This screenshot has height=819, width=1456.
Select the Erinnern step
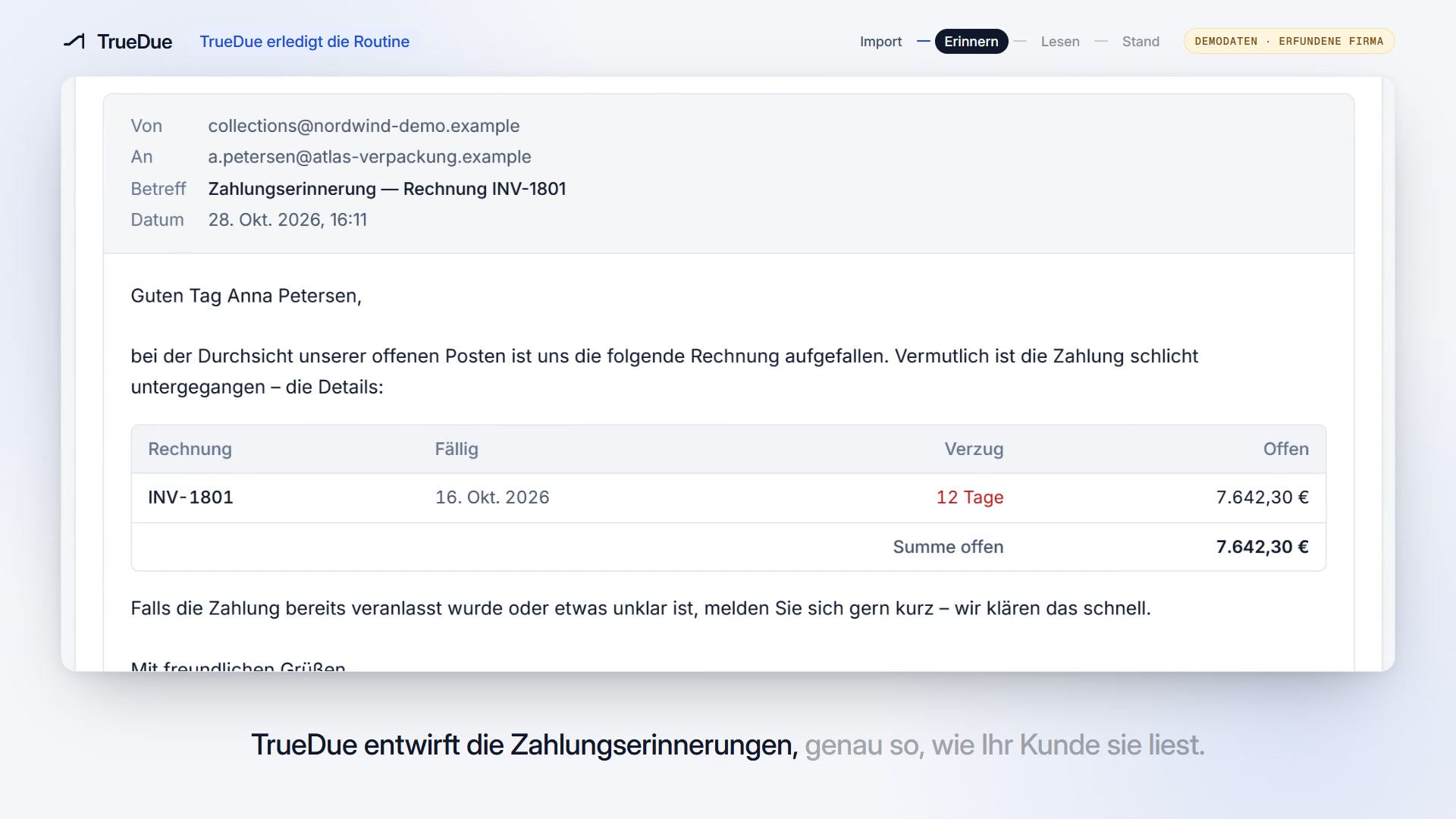pos(971,42)
